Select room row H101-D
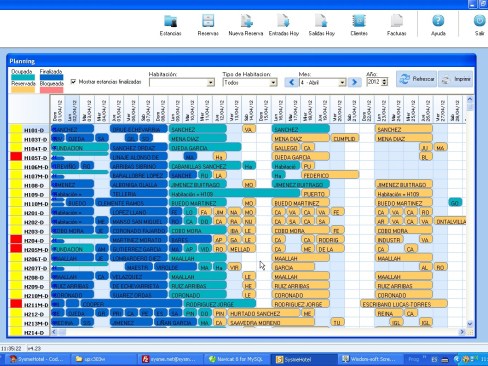This screenshot has height=366, width=488. point(34,130)
